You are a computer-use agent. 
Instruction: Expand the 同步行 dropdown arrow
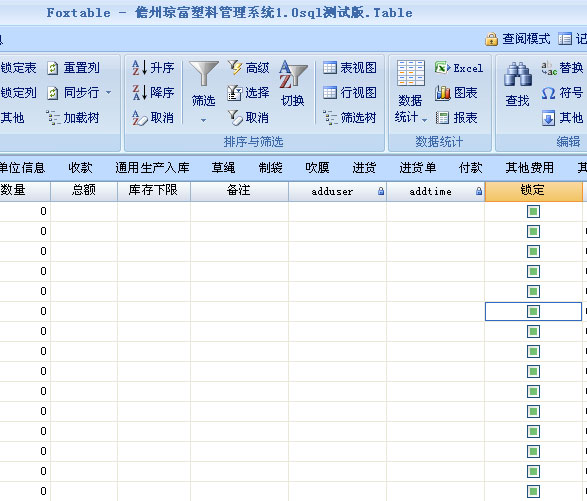click(109, 92)
